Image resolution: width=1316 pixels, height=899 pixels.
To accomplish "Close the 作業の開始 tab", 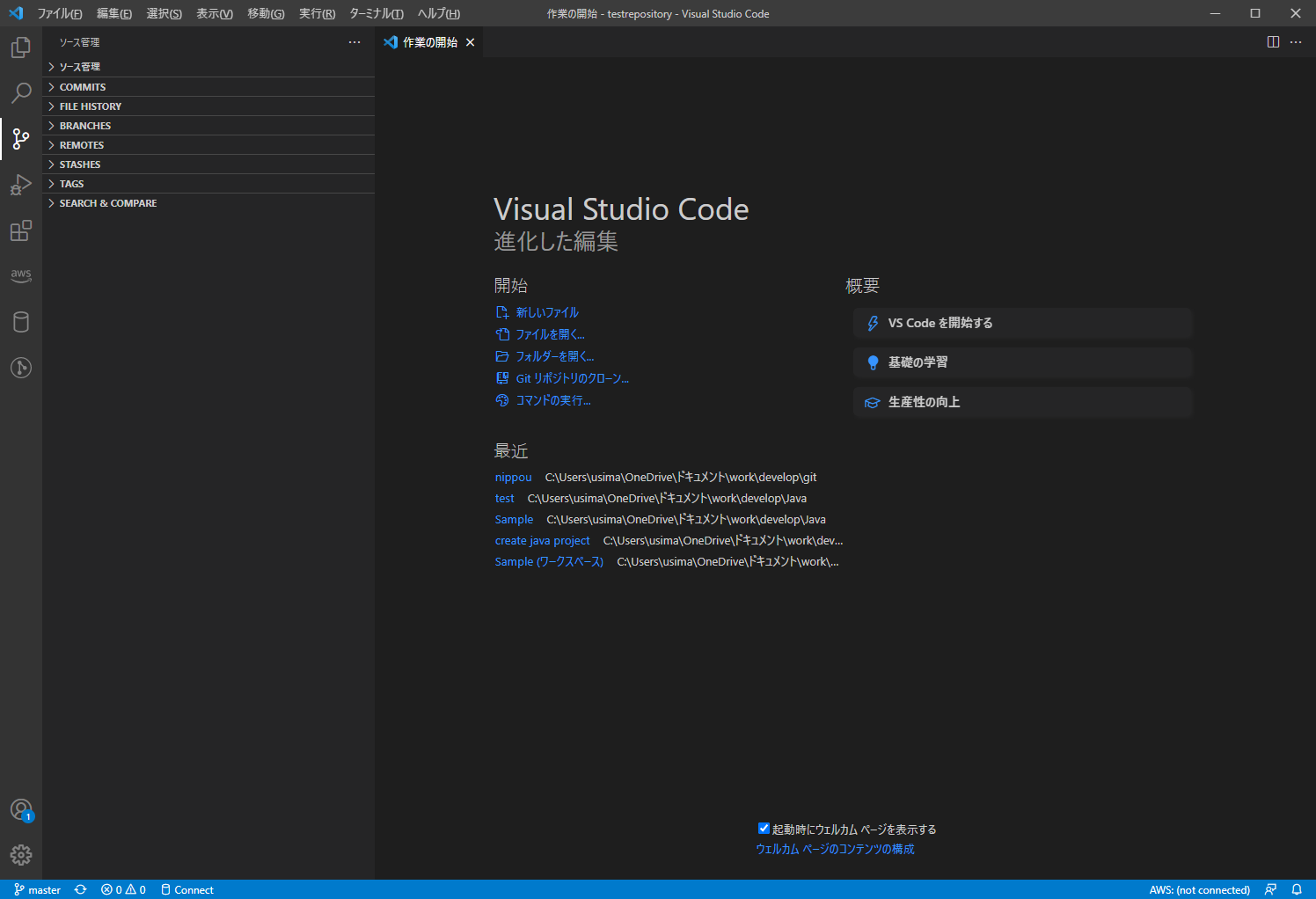I will click(471, 42).
